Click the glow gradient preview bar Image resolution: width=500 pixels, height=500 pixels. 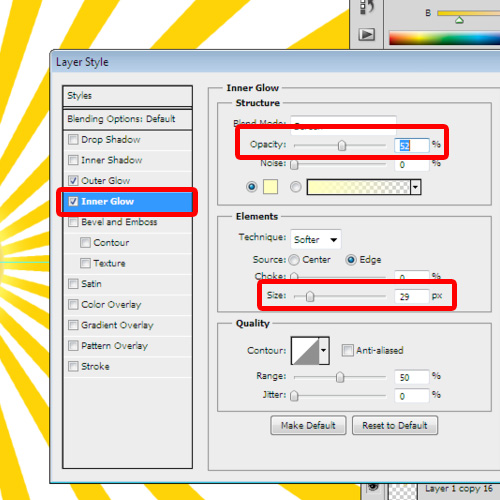pos(358,187)
